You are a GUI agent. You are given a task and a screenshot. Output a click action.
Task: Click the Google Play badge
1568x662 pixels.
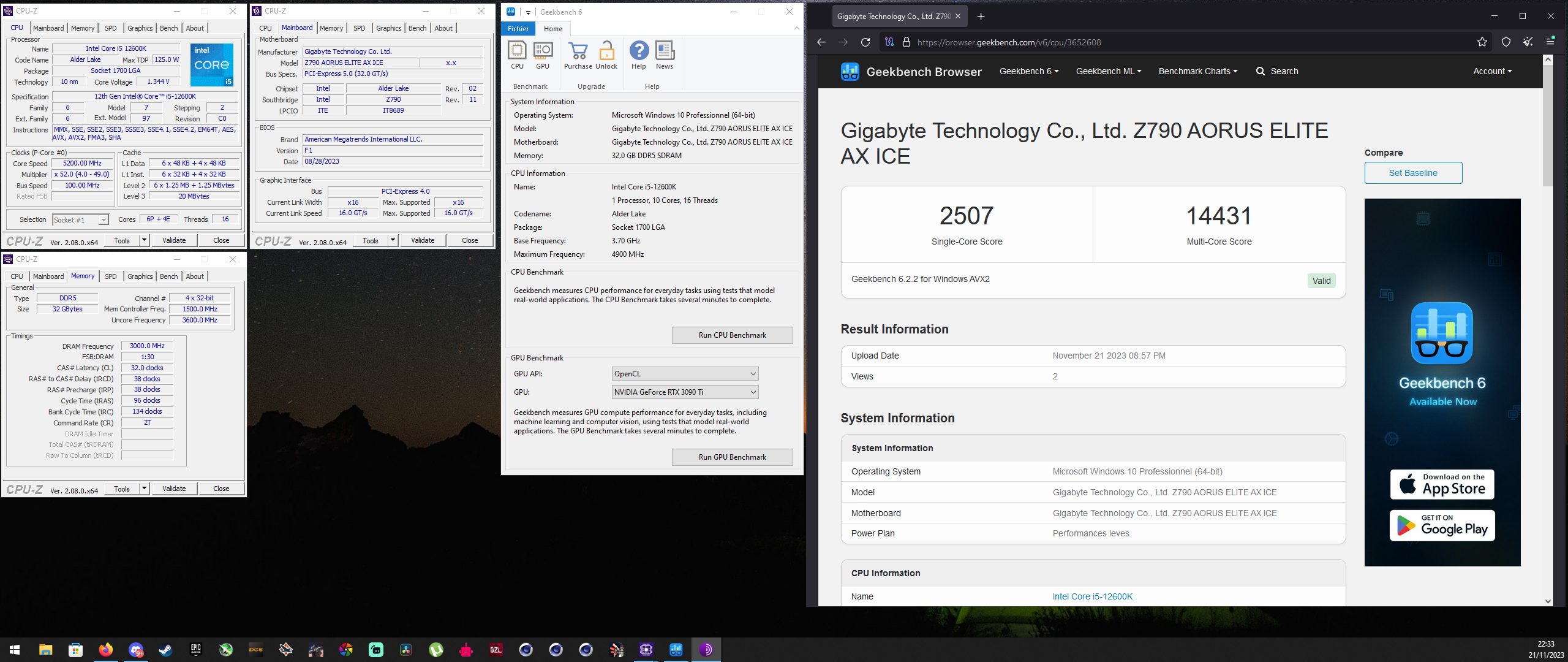(x=1442, y=525)
